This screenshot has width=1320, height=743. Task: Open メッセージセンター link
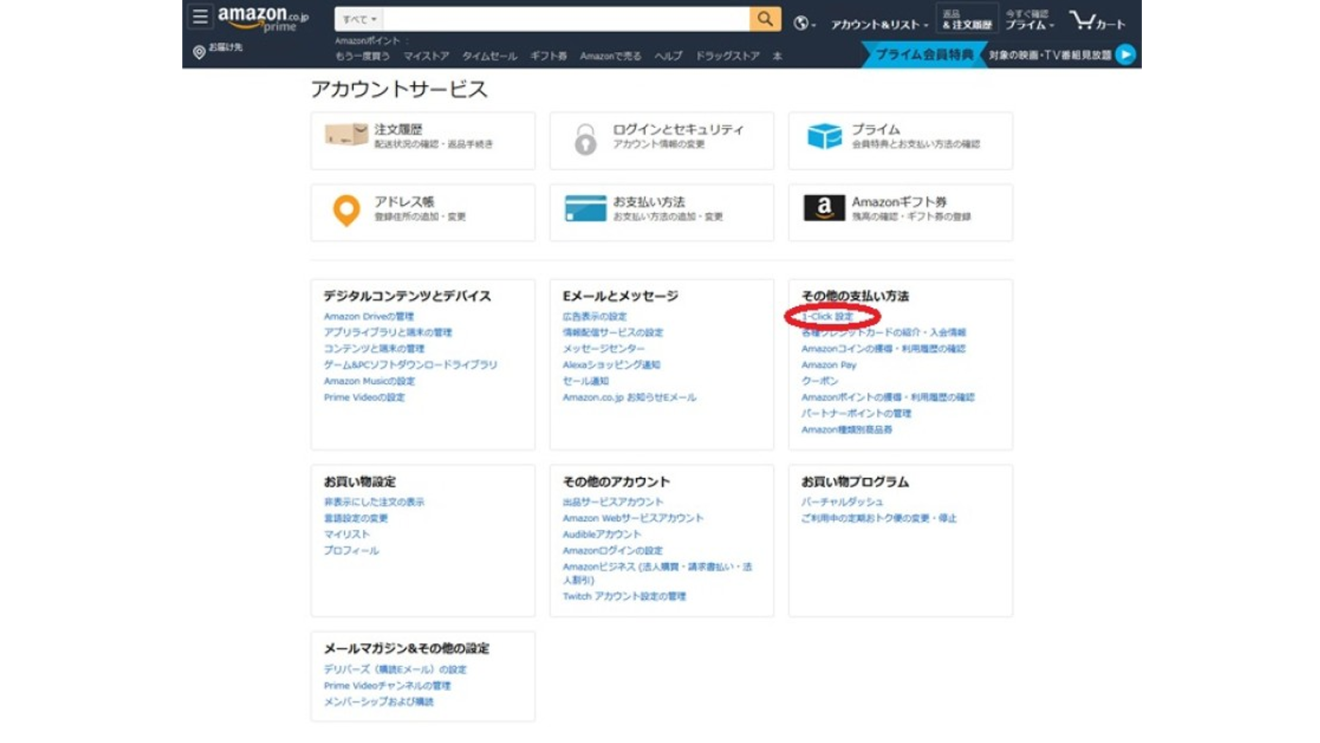(x=604, y=349)
